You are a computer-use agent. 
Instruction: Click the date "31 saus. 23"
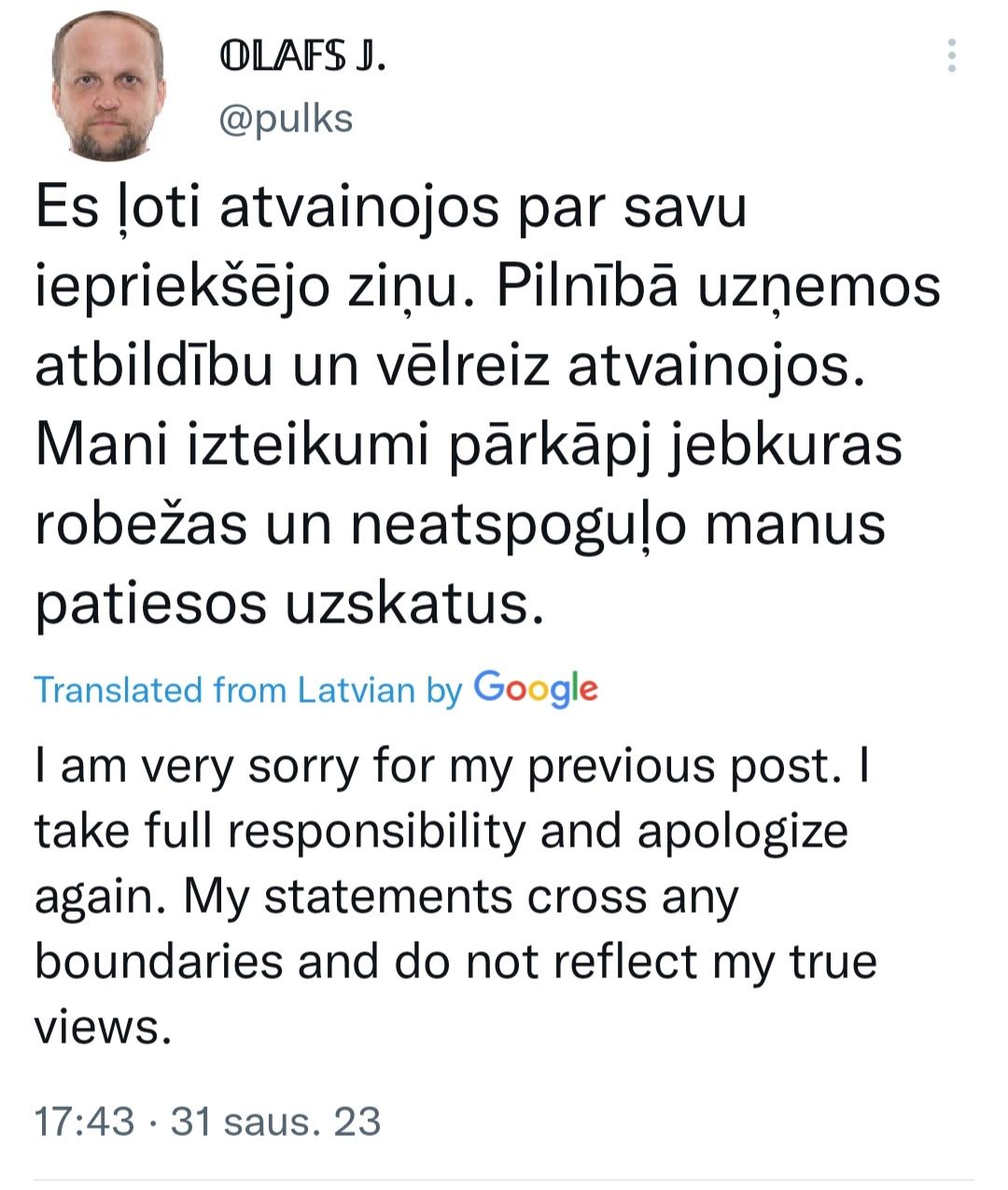[x=276, y=1121]
